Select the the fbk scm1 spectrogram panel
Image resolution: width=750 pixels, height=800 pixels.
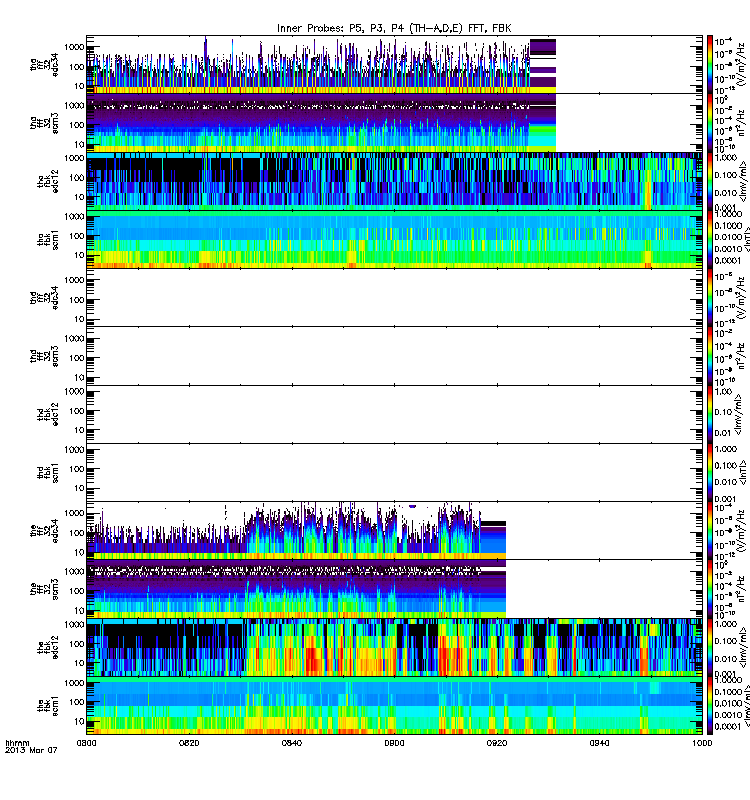pyautogui.click(x=394, y=705)
